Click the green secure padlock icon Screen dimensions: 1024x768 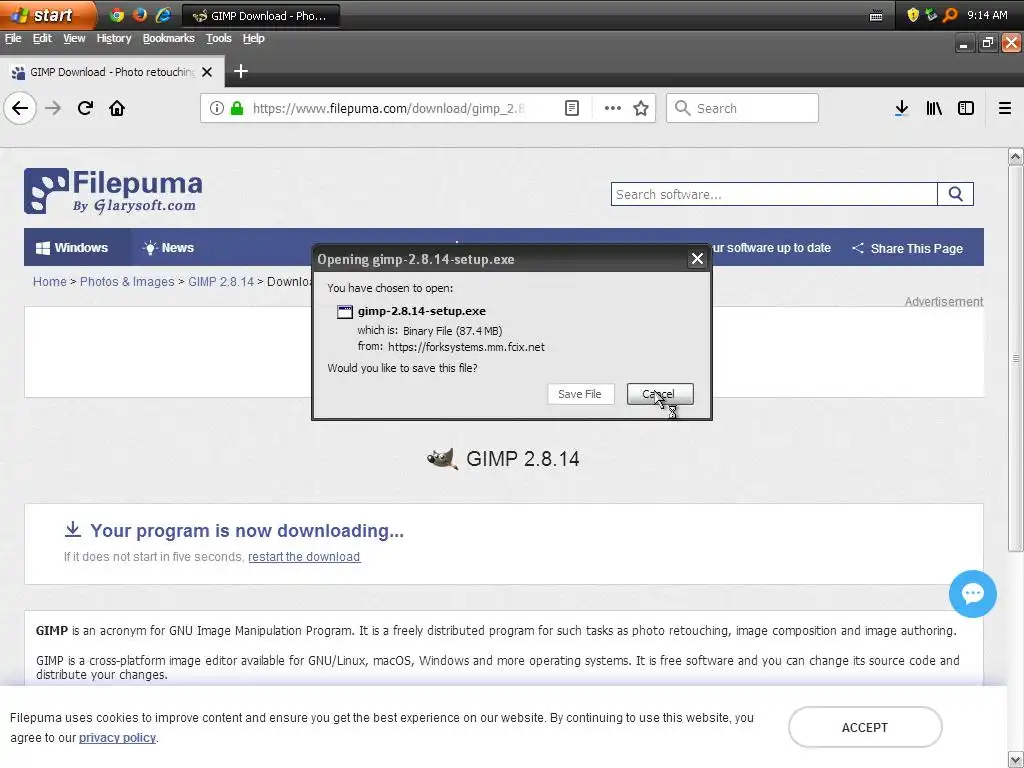click(238, 108)
